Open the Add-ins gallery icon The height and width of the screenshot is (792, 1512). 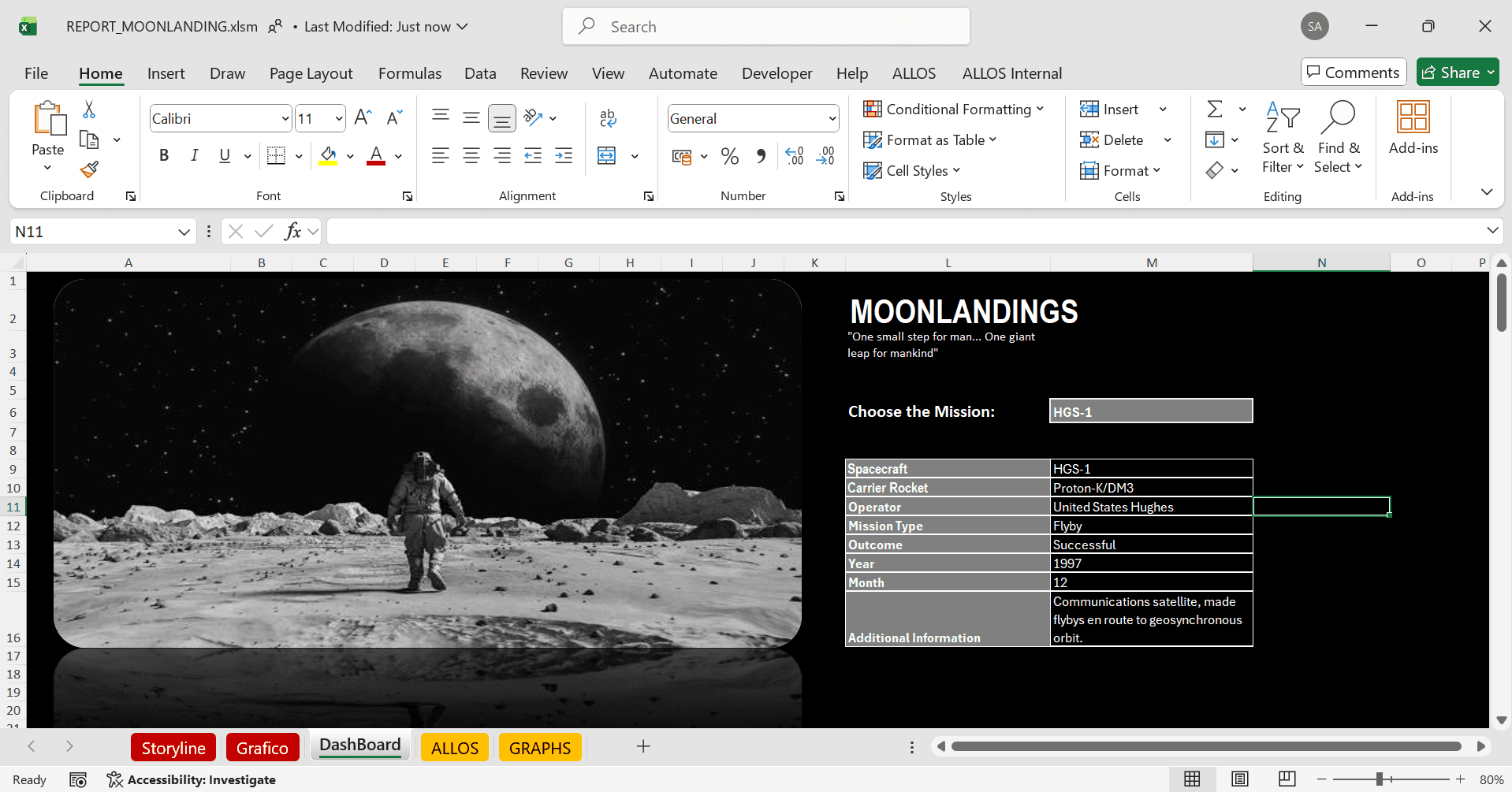pyautogui.click(x=1413, y=126)
